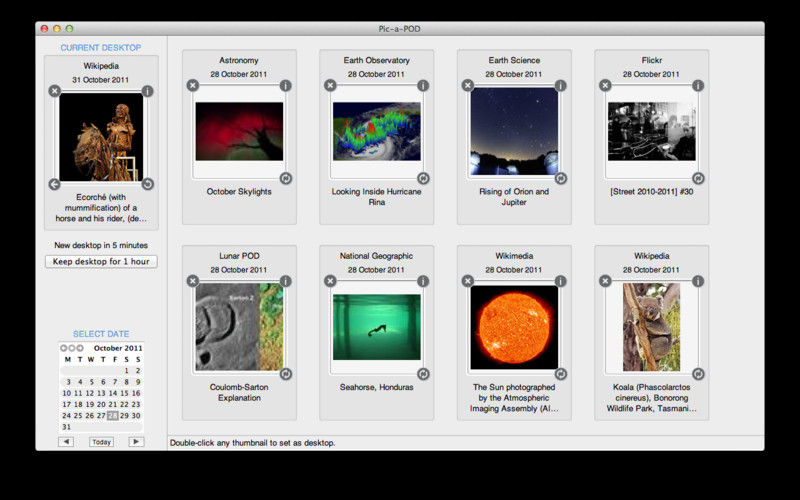The image size is (800, 500).
Task: Refresh the Seahorse, Honduras picture
Action: 423,374
